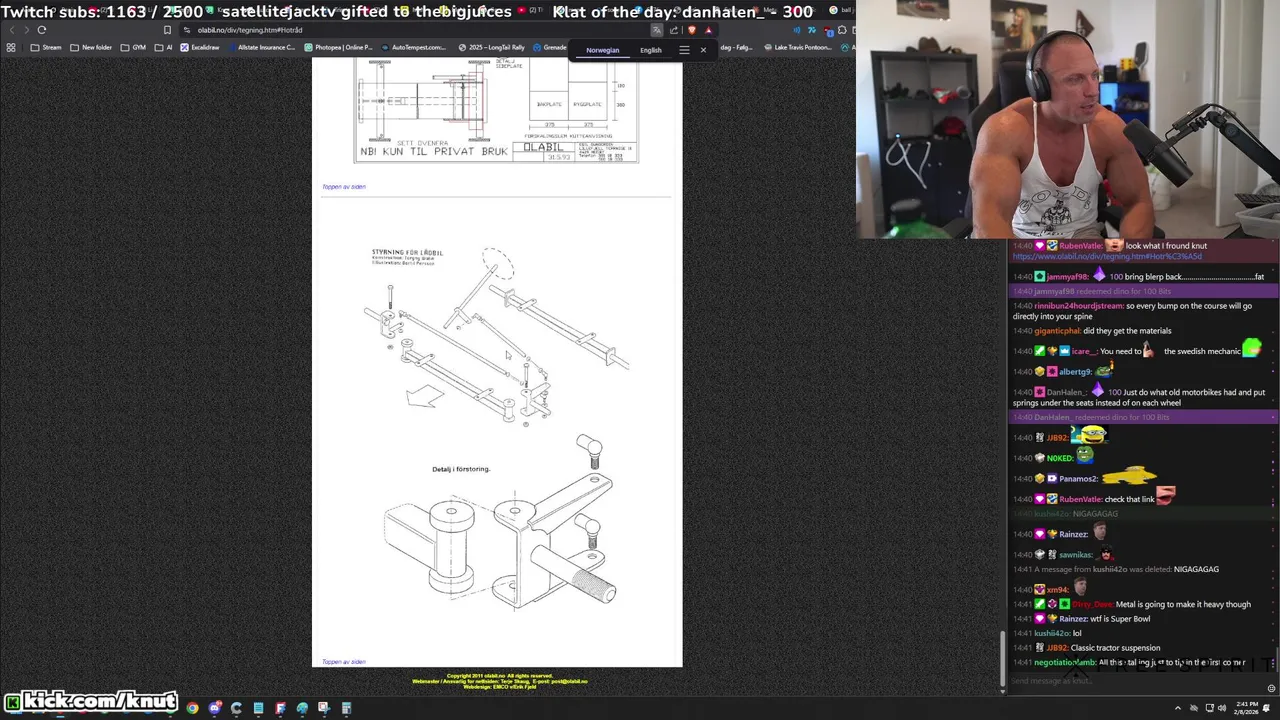This screenshot has height=720, width=1280.
Task: Click the steering assembly drawing
Action: [x=498, y=338]
